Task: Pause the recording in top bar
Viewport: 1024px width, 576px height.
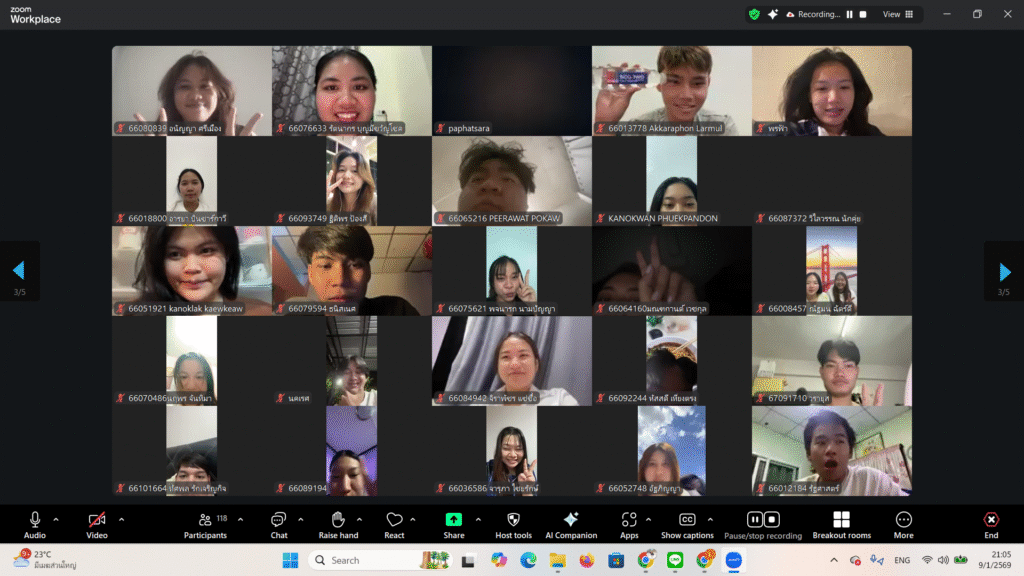Action: click(850, 14)
